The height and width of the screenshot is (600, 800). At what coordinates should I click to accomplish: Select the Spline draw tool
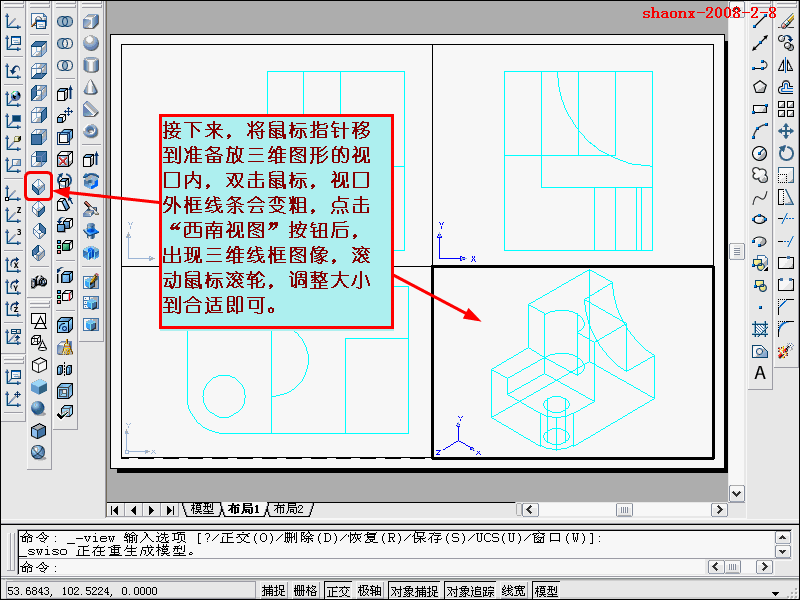(760, 197)
